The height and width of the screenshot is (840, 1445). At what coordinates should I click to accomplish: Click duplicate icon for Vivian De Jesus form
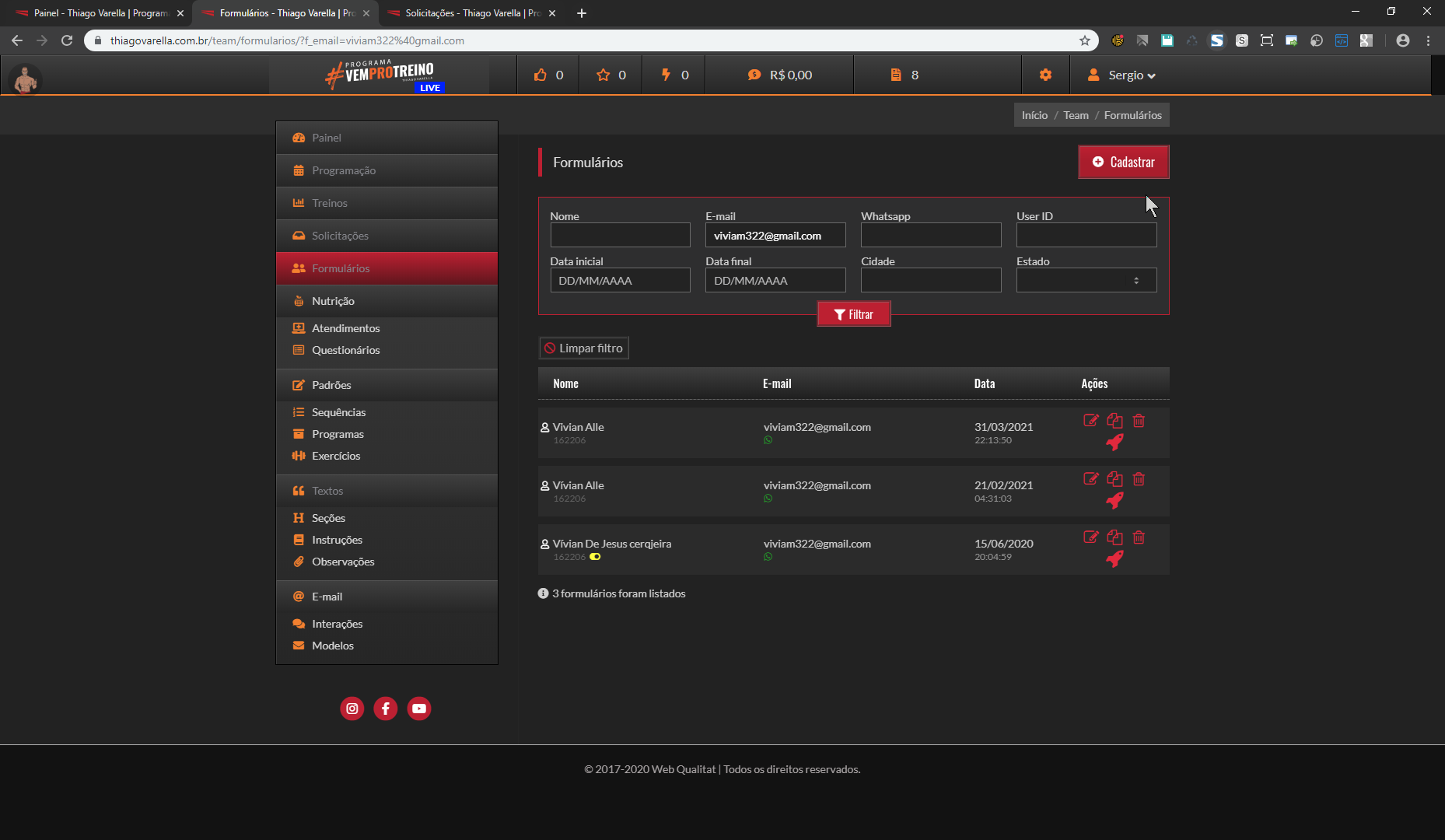tap(1114, 537)
